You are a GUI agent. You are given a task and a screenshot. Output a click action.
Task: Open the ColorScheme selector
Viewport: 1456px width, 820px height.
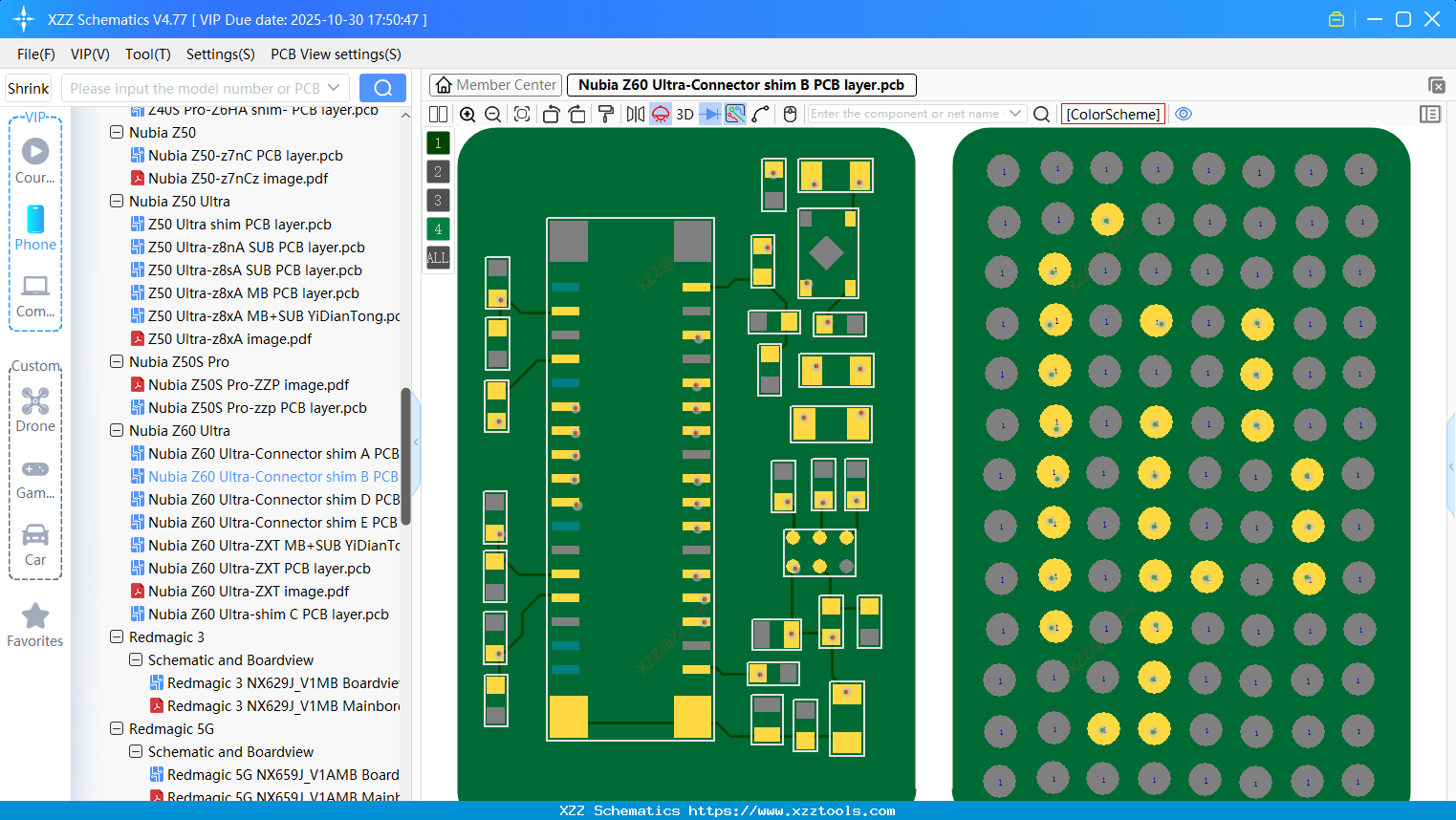coord(1113,113)
